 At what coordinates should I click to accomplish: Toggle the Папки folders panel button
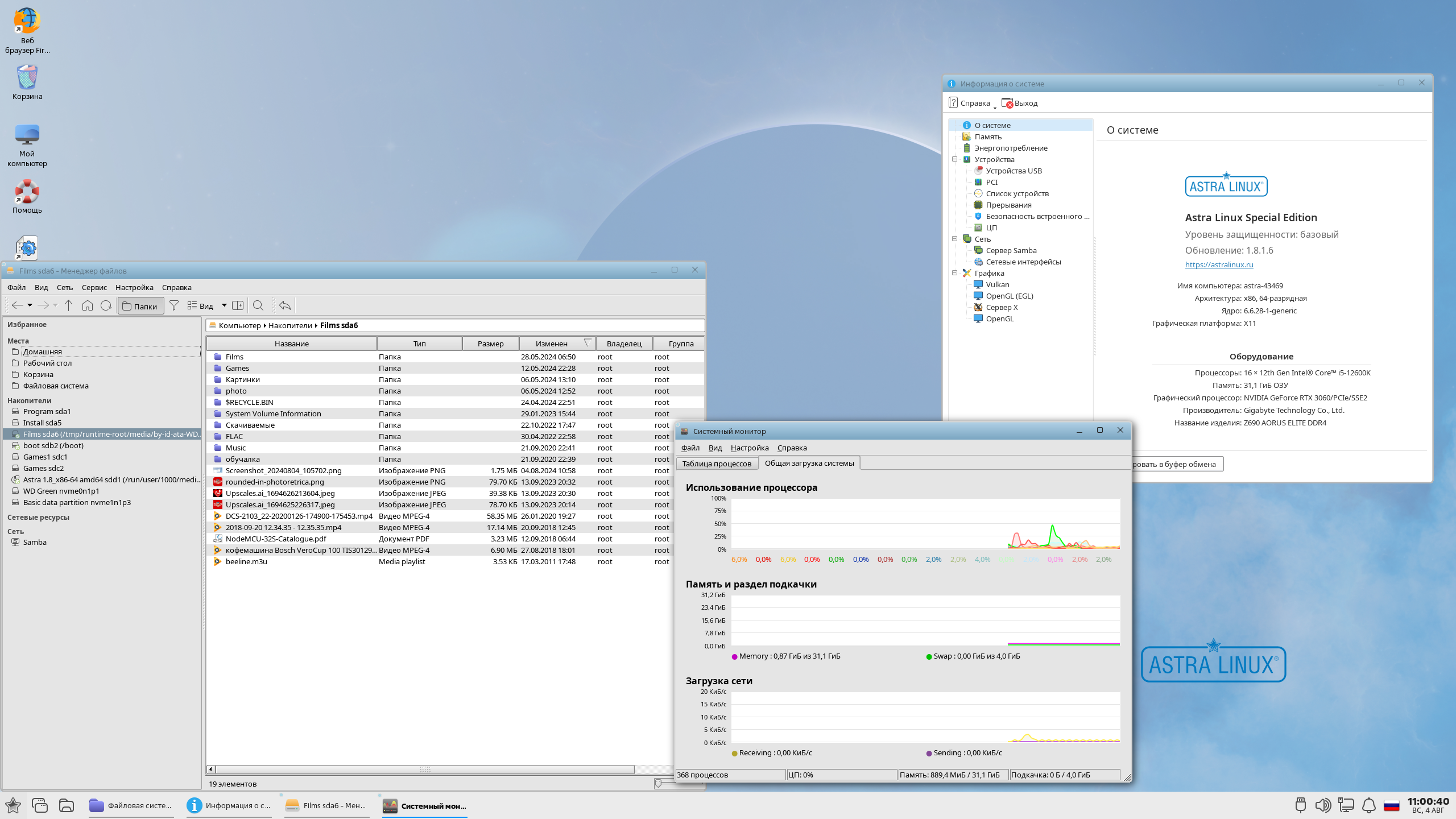[x=140, y=306]
